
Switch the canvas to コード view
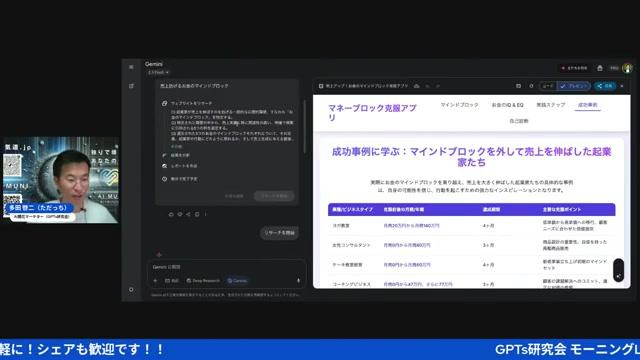(548, 86)
